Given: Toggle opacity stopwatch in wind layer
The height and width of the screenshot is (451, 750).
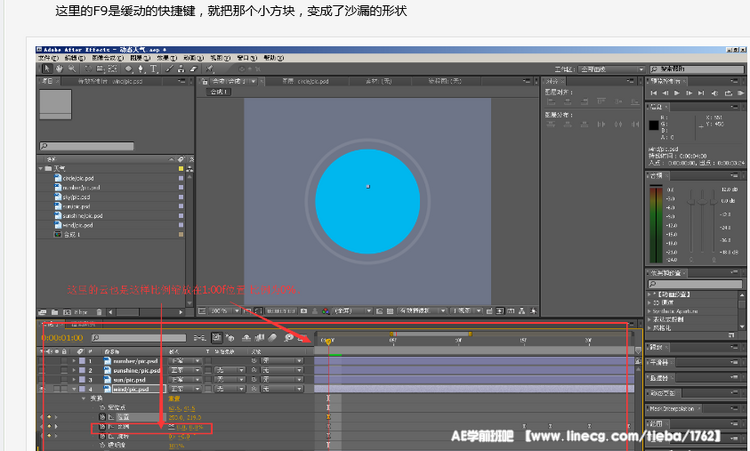Looking at the screenshot, I should click(102, 445).
